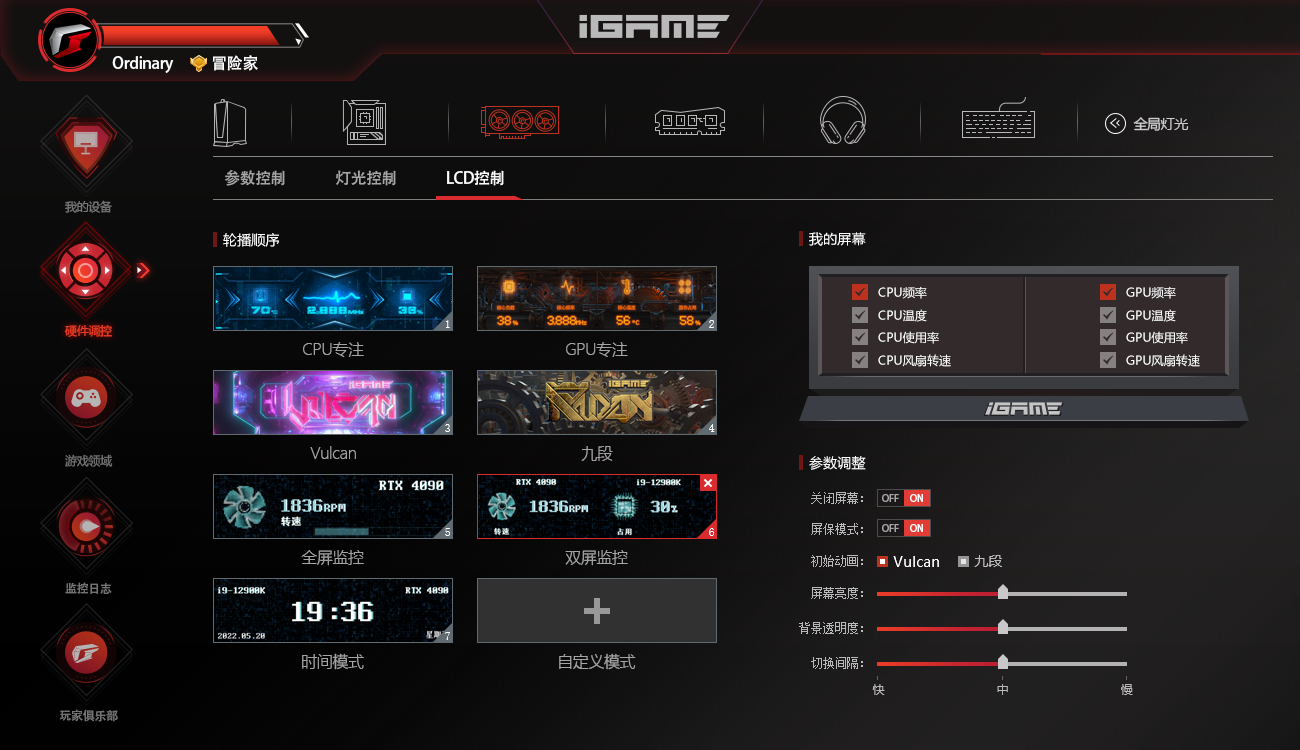Click the 慢 label under the slider
Viewport: 1300px width, 750px height.
point(1127,689)
